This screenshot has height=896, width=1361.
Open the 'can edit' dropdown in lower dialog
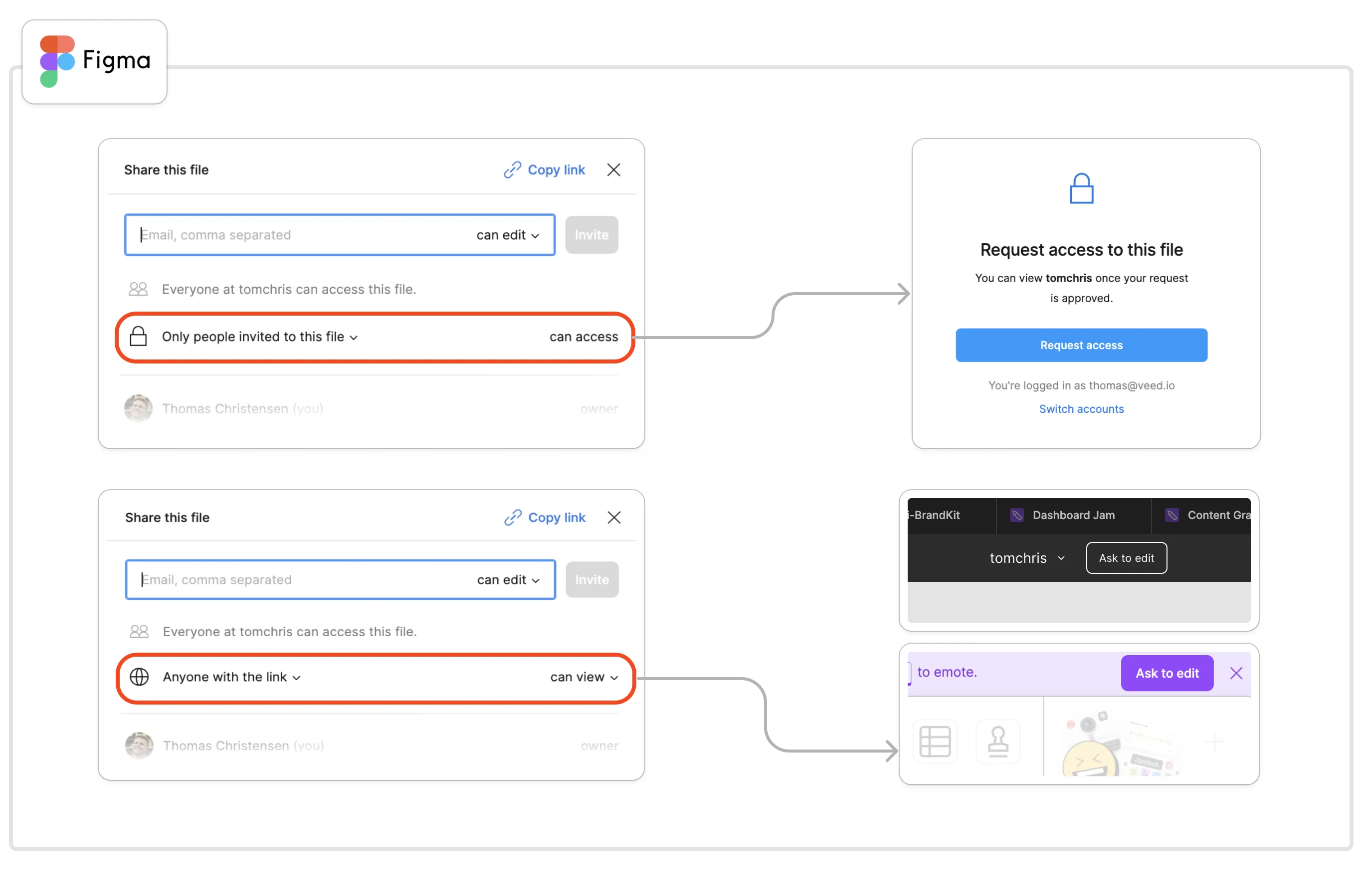(508, 580)
